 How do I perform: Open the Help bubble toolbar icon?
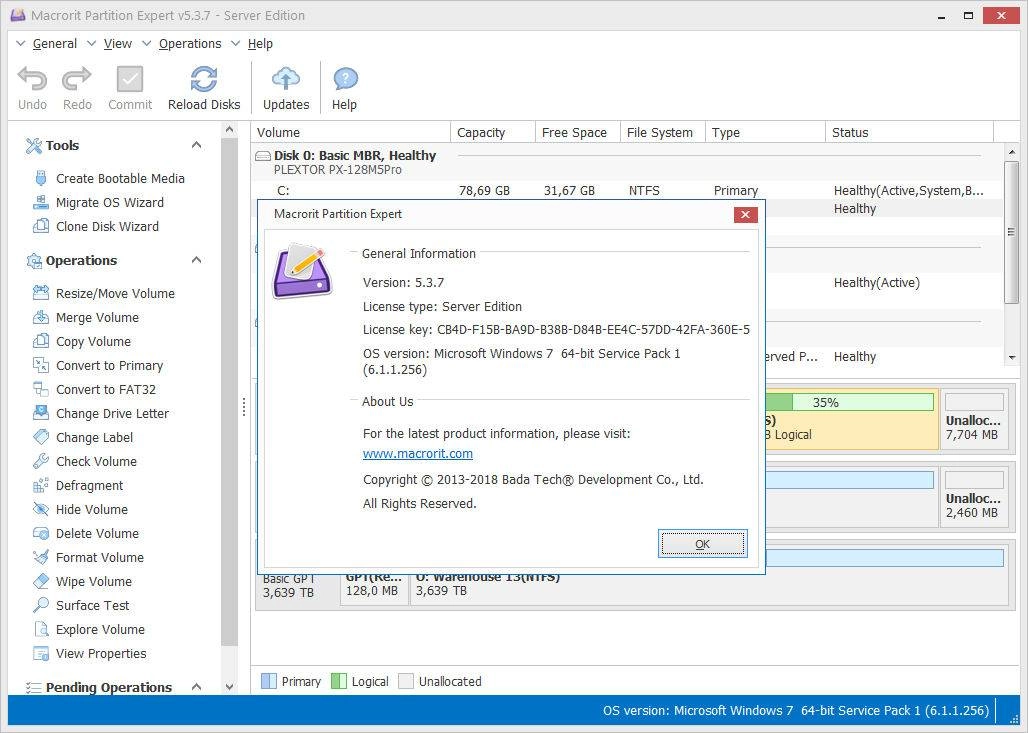[345, 79]
